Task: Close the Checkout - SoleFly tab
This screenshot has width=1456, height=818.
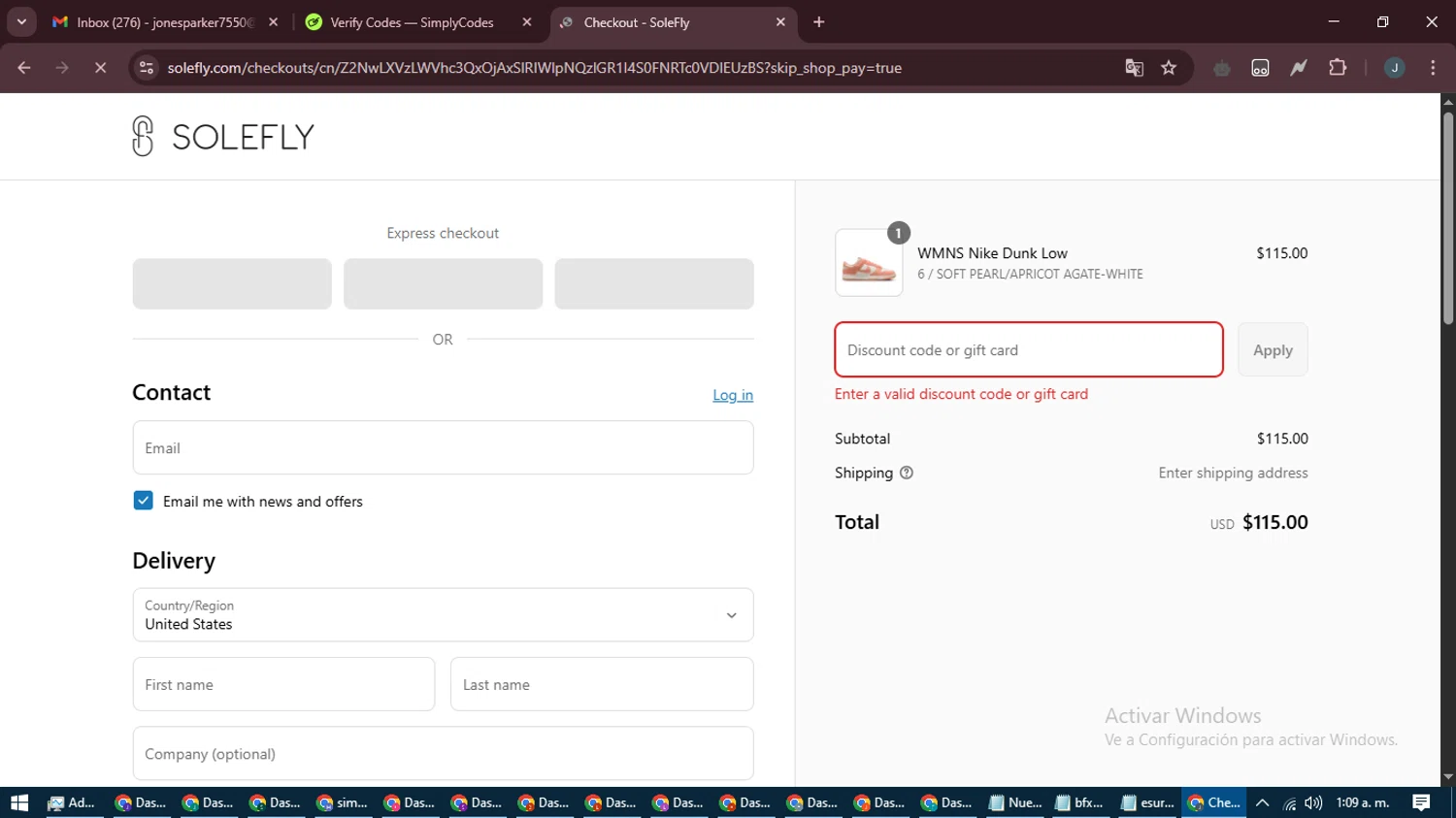Action: pos(780,22)
